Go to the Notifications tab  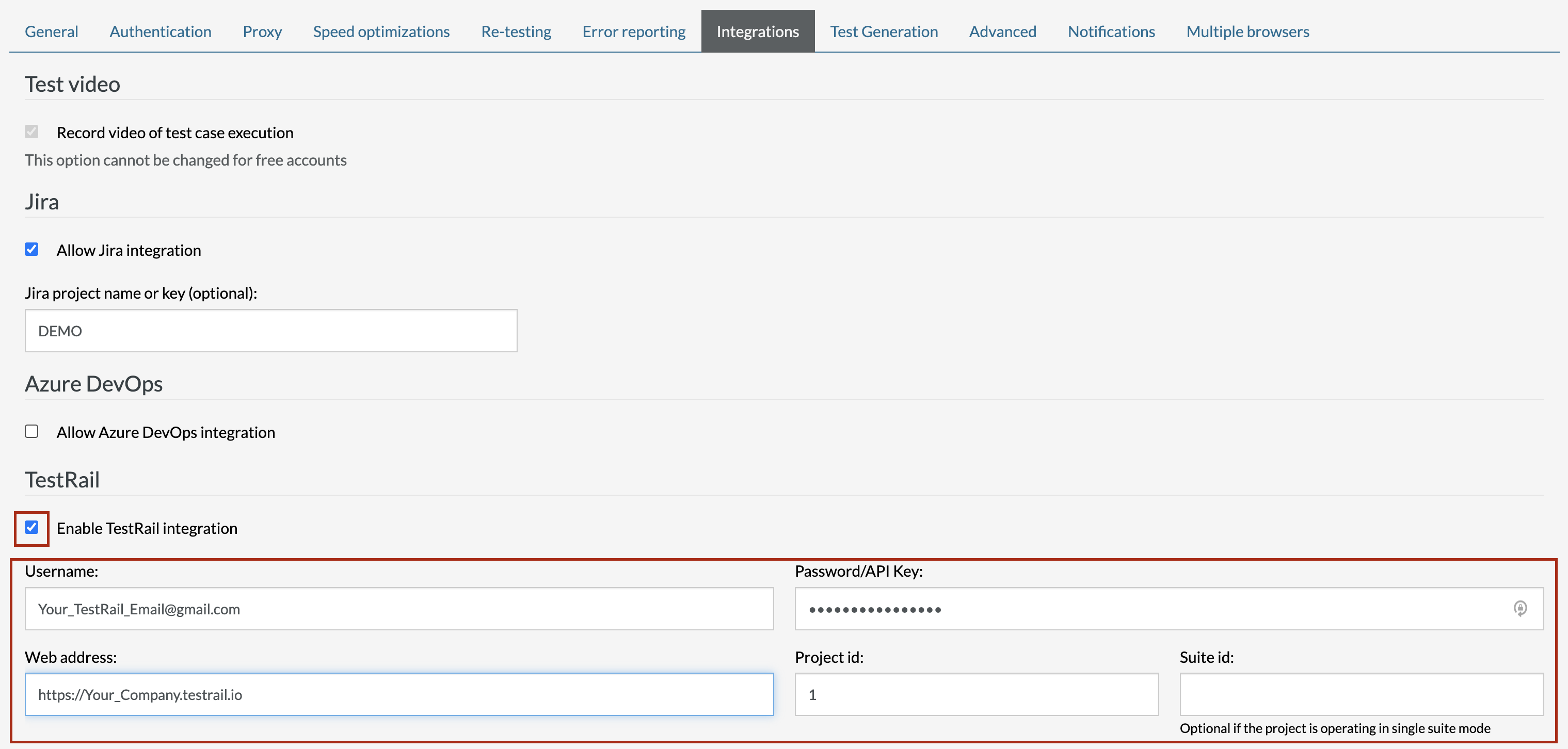pyautogui.click(x=1111, y=31)
